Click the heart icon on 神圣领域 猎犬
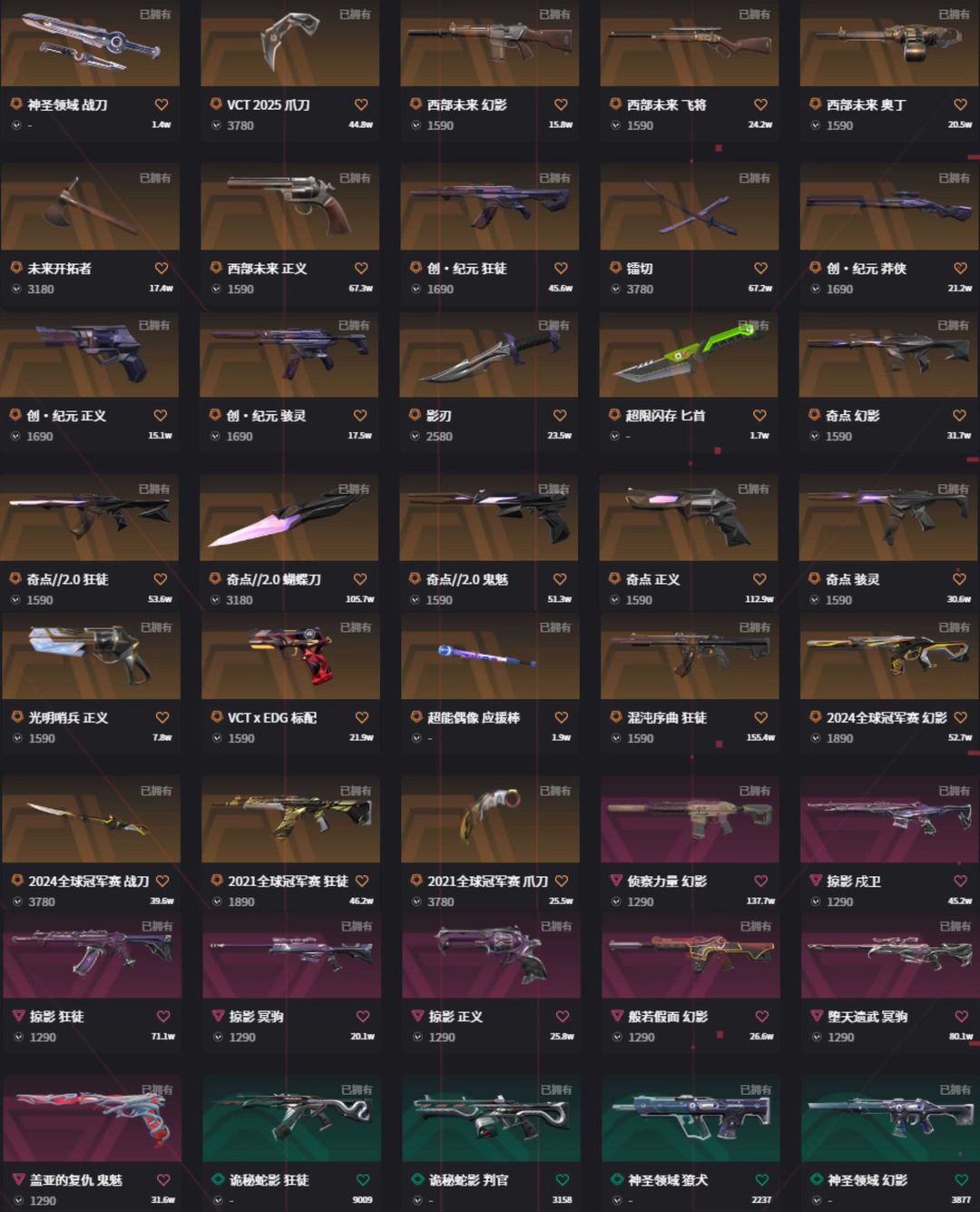This screenshot has width=980, height=1212. [x=762, y=1180]
